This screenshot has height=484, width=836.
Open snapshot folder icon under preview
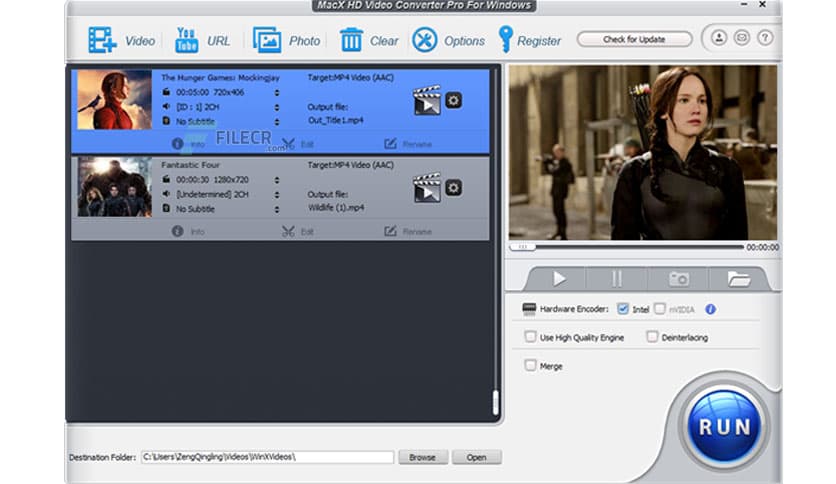pos(738,279)
